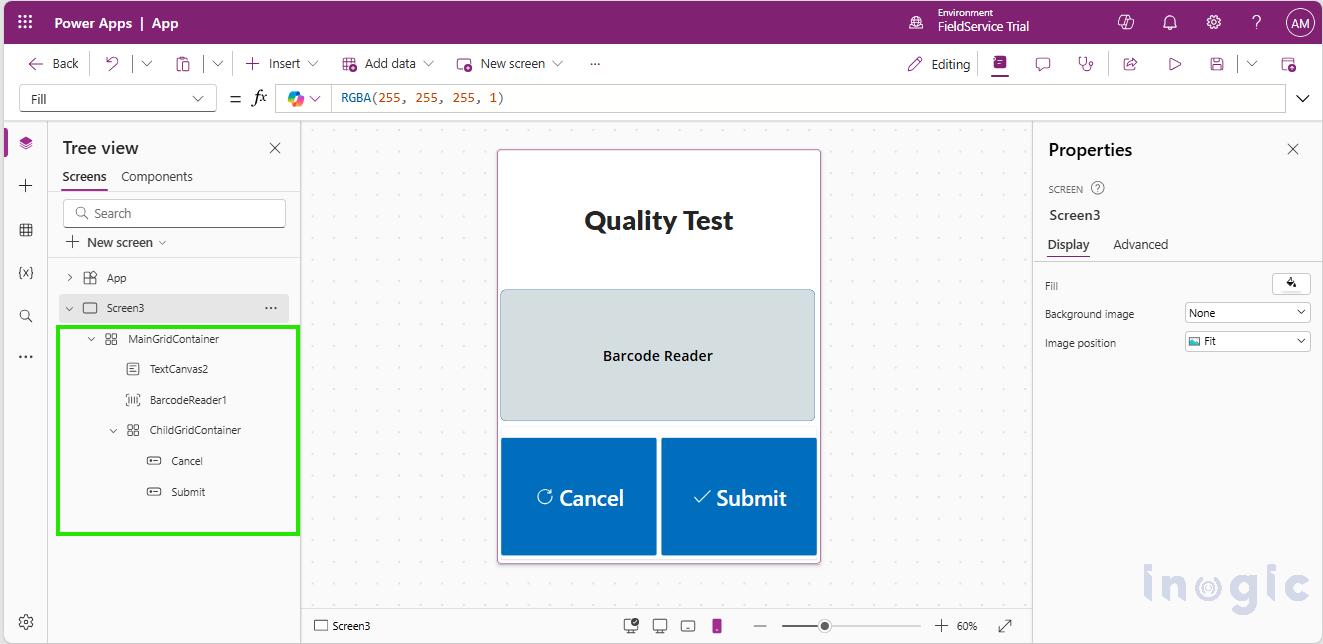Open the Data panel grid icon
Screen dimensions: 1323x644
coord(26,229)
